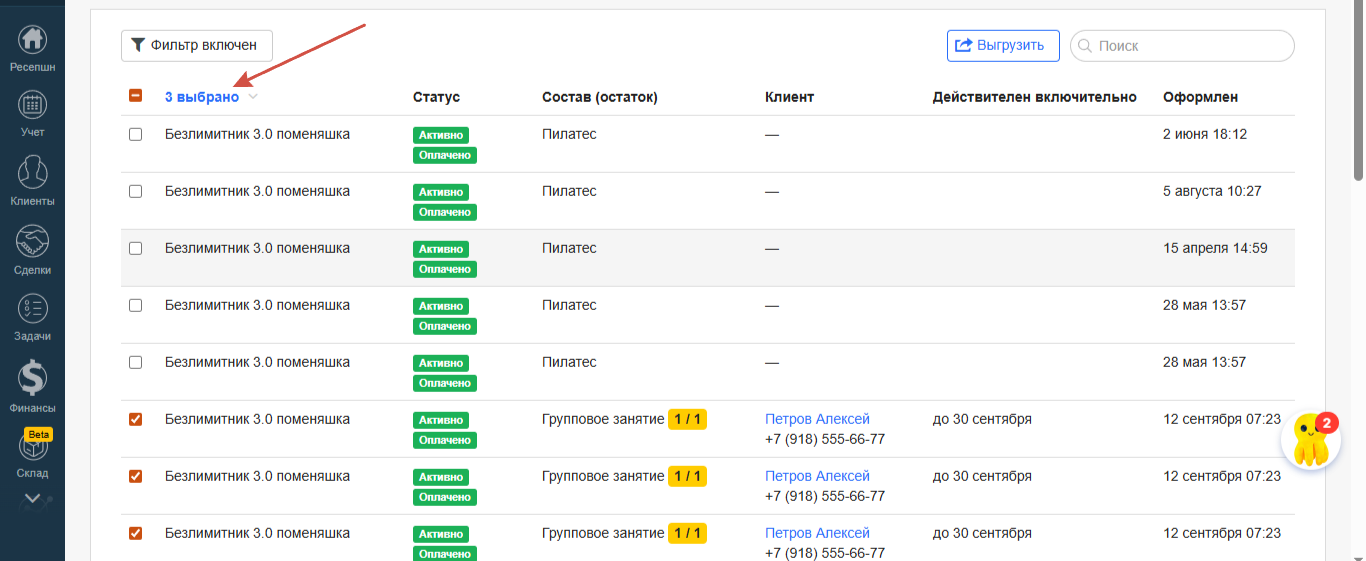1366x561 pixels.
Task: Go to Клиенты section icon
Action: [x=33, y=173]
